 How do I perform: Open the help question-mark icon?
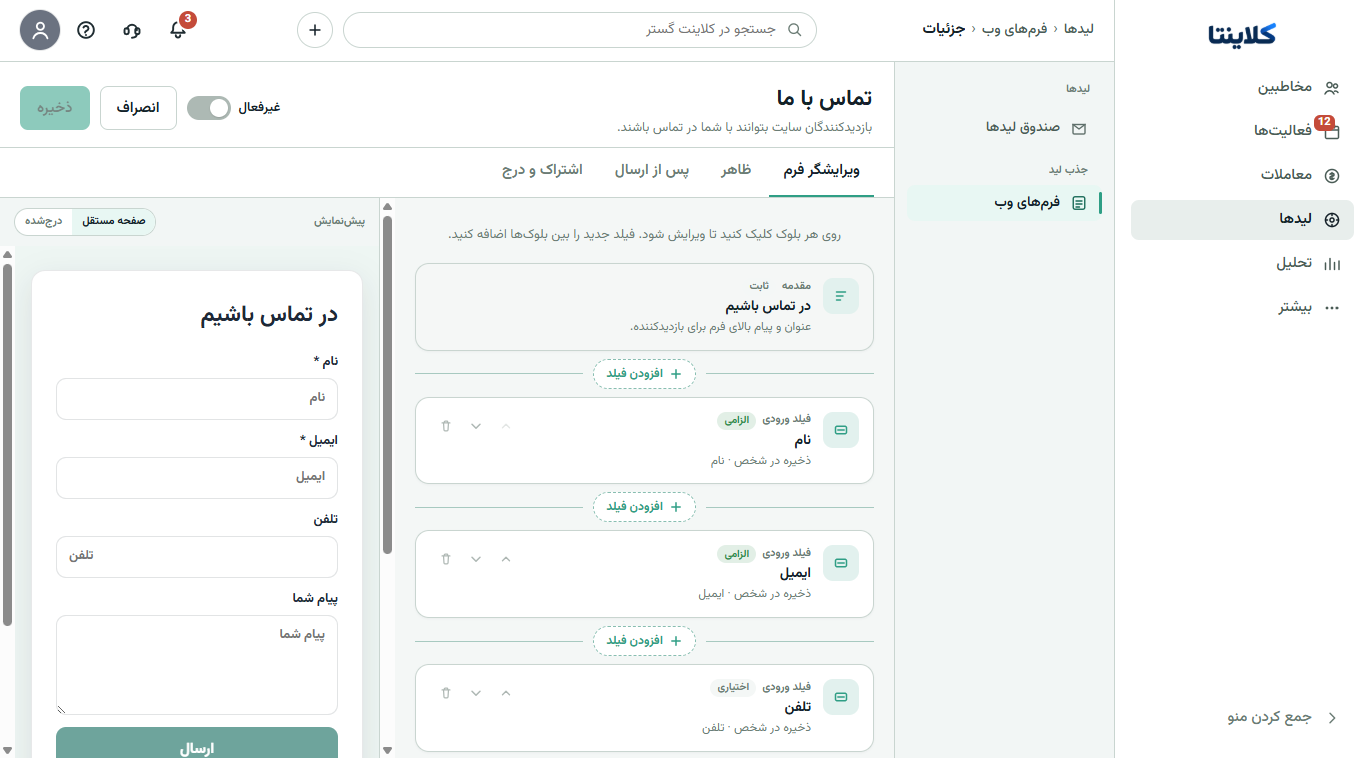pyautogui.click(x=86, y=30)
